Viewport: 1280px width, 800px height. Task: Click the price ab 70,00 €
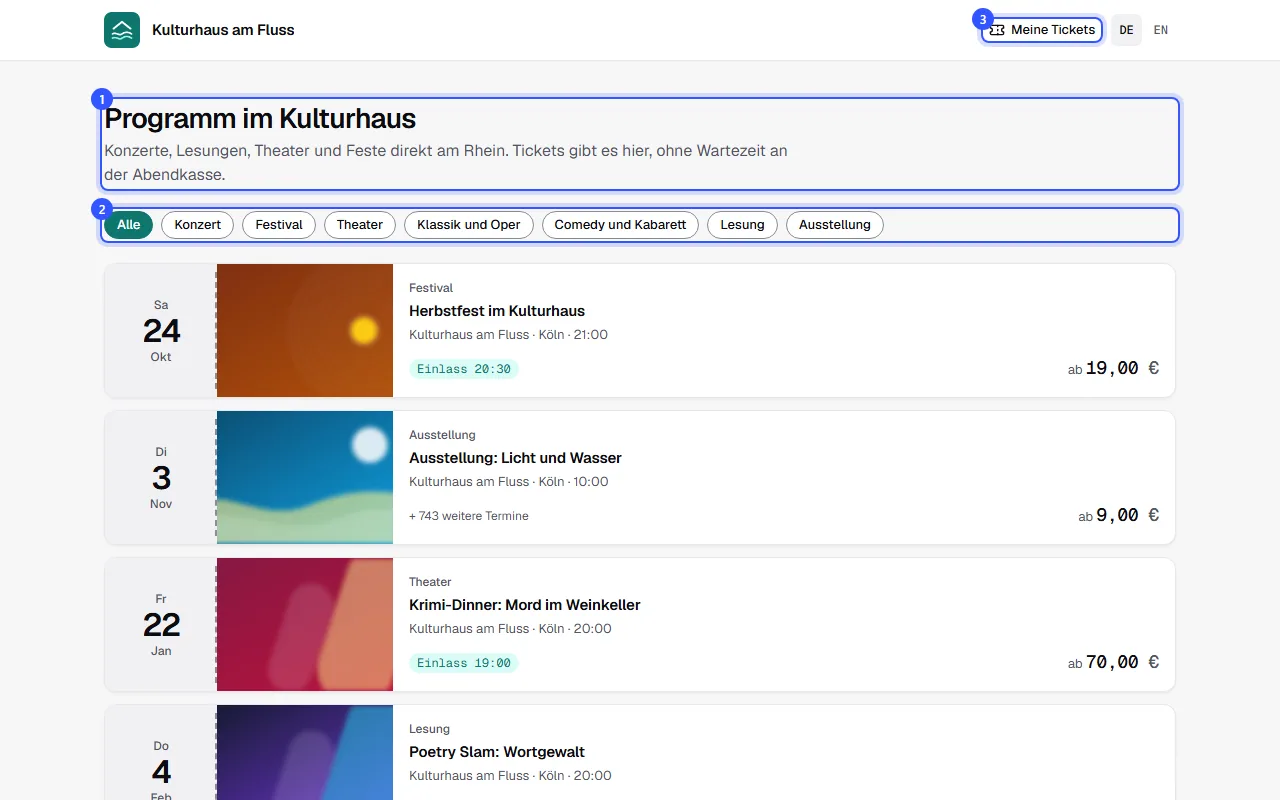(1113, 662)
